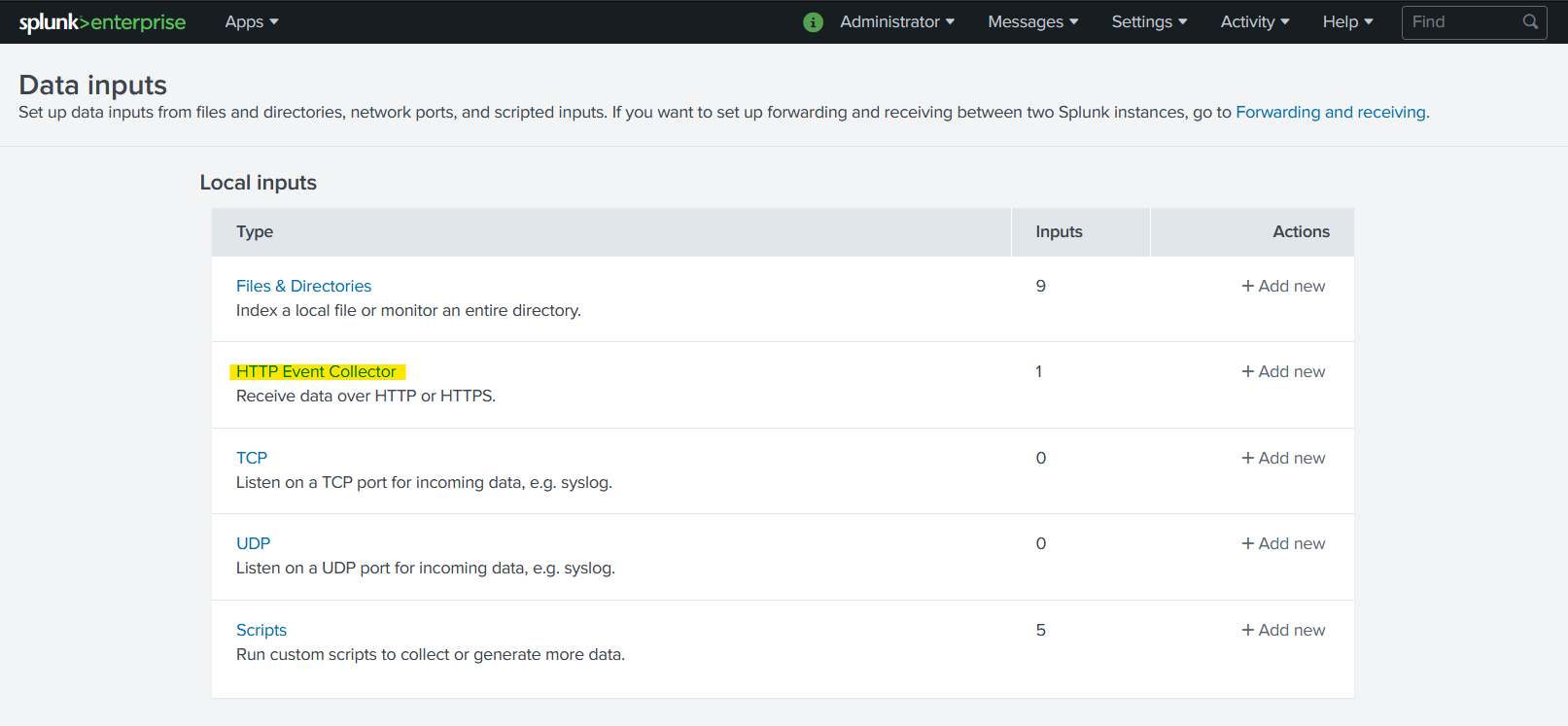Image resolution: width=1568 pixels, height=726 pixels.
Task: Expand the Messages menu
Action: tap(1033, 21)
